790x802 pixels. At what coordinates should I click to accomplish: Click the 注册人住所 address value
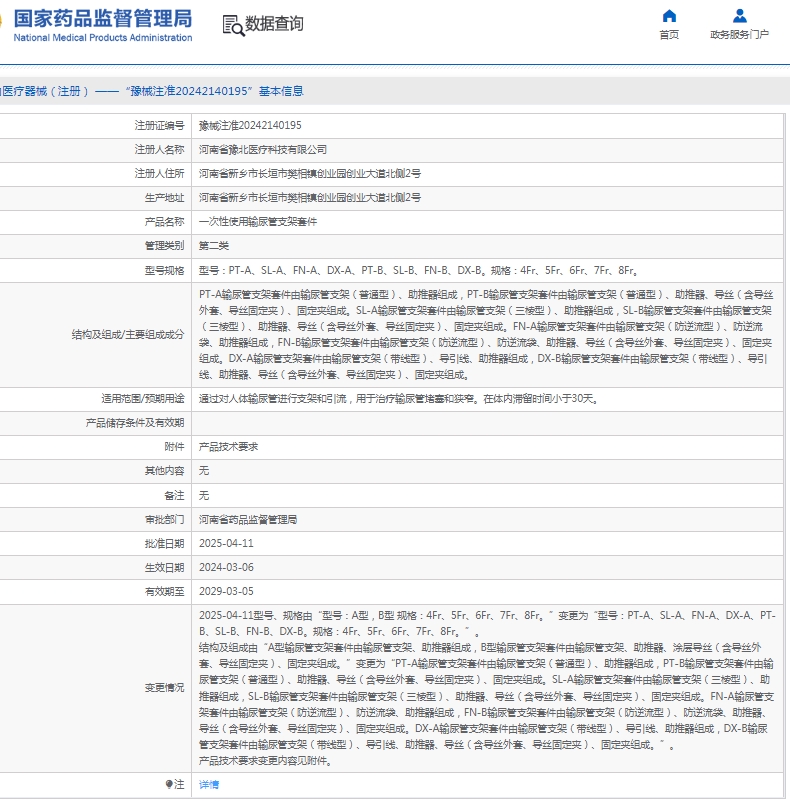310,174
